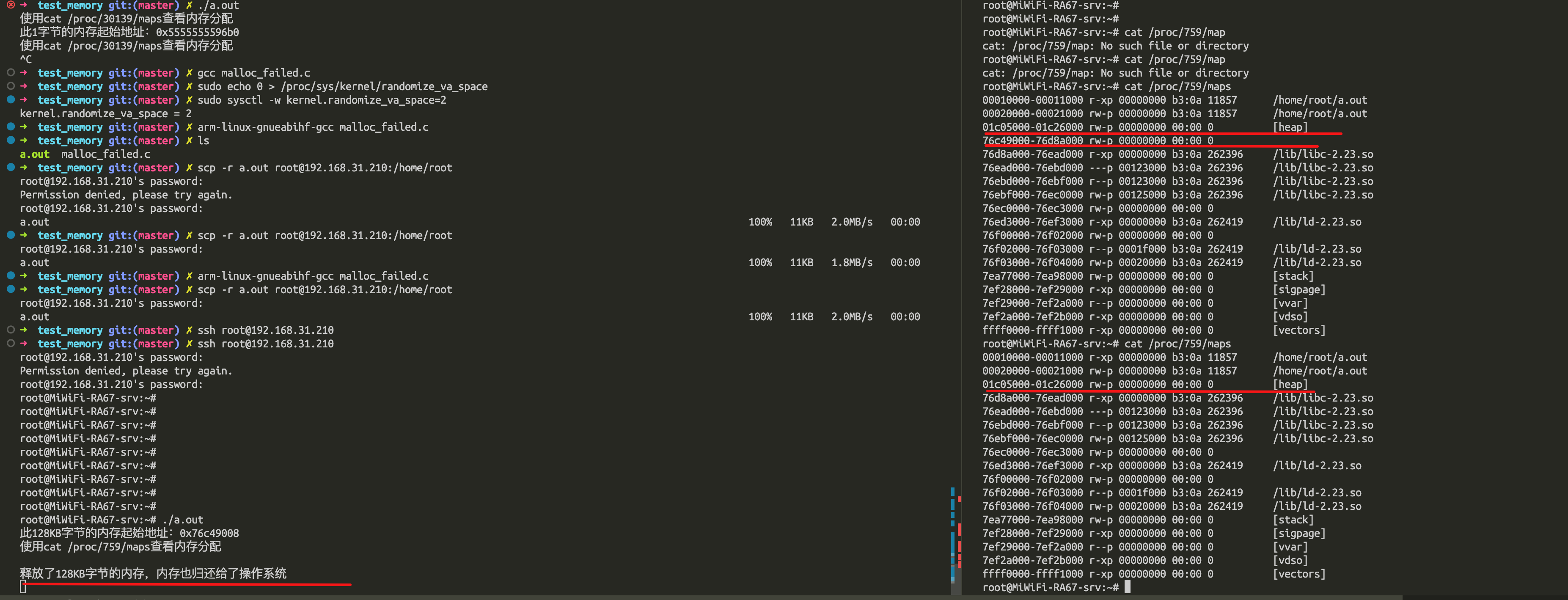The width and height of the screenshot is (1568, 600).
Task: Click blue success dot beside sudo sysctl command
Action: click(x=10, y=100)
